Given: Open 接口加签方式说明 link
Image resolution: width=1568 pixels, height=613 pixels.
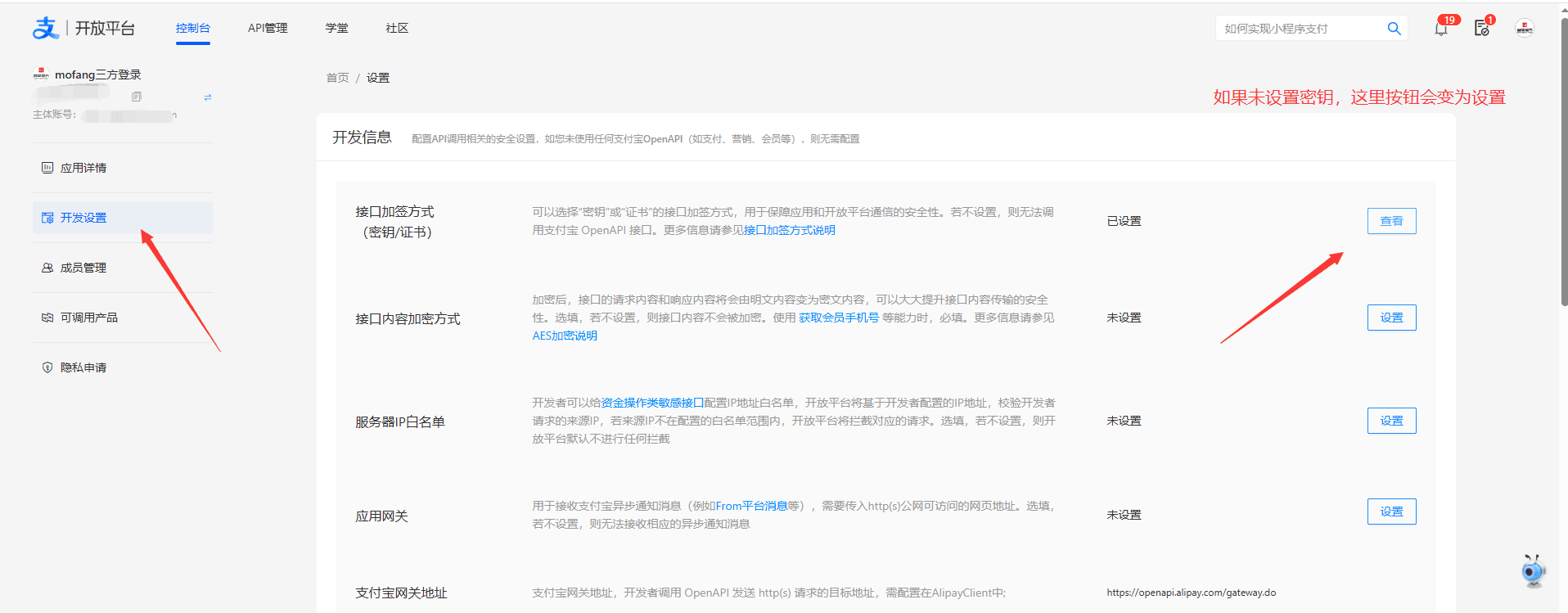Looking at the screenshot, I should (x=790, y=230).
